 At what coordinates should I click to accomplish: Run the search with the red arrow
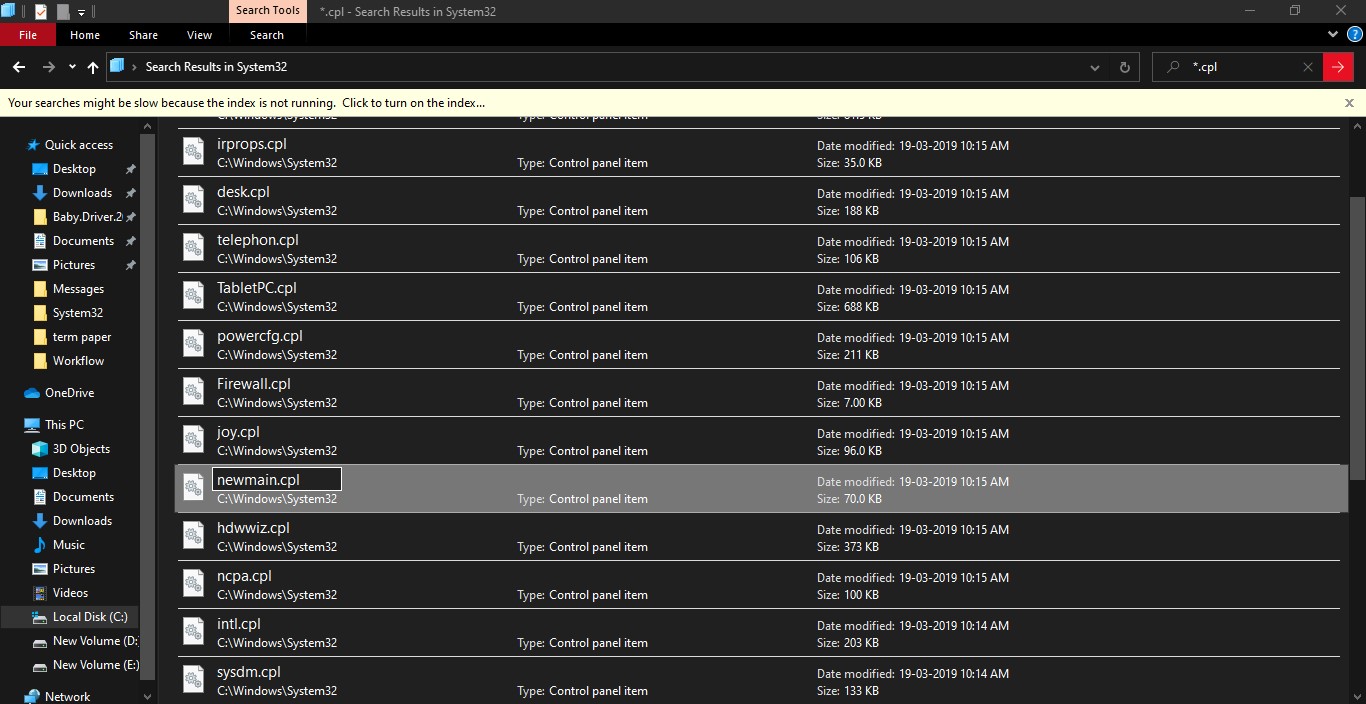[x=1337, y=67]
